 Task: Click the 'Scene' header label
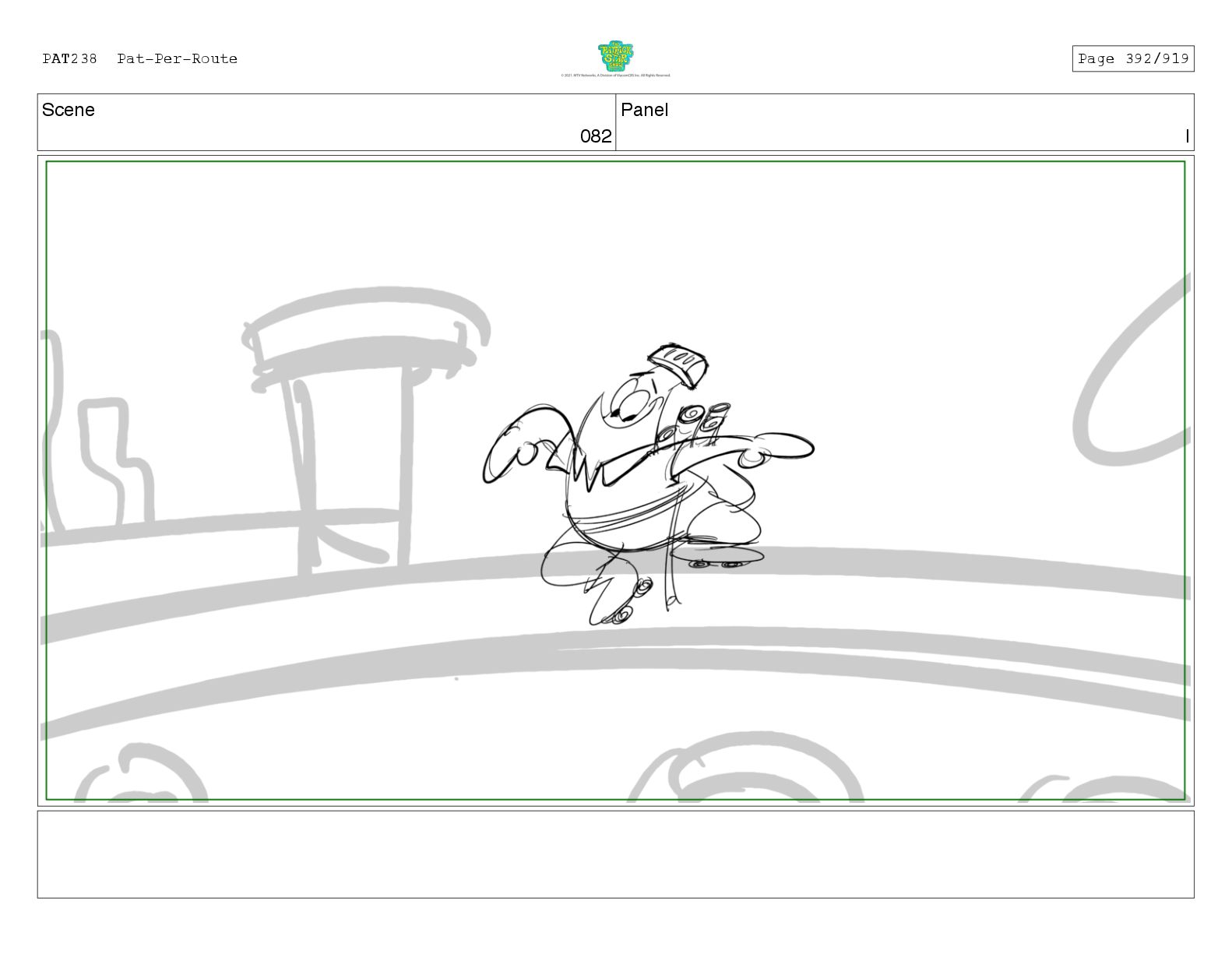click(x=69, y=110)
